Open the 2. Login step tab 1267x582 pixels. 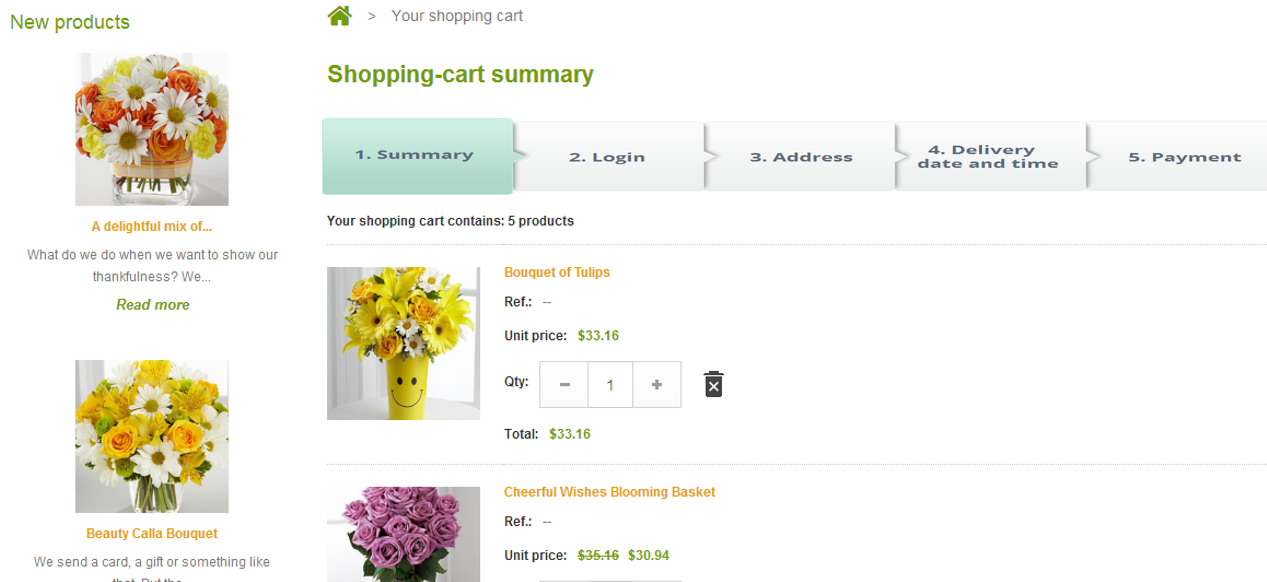pyautogui.click(x=607, y=157)
